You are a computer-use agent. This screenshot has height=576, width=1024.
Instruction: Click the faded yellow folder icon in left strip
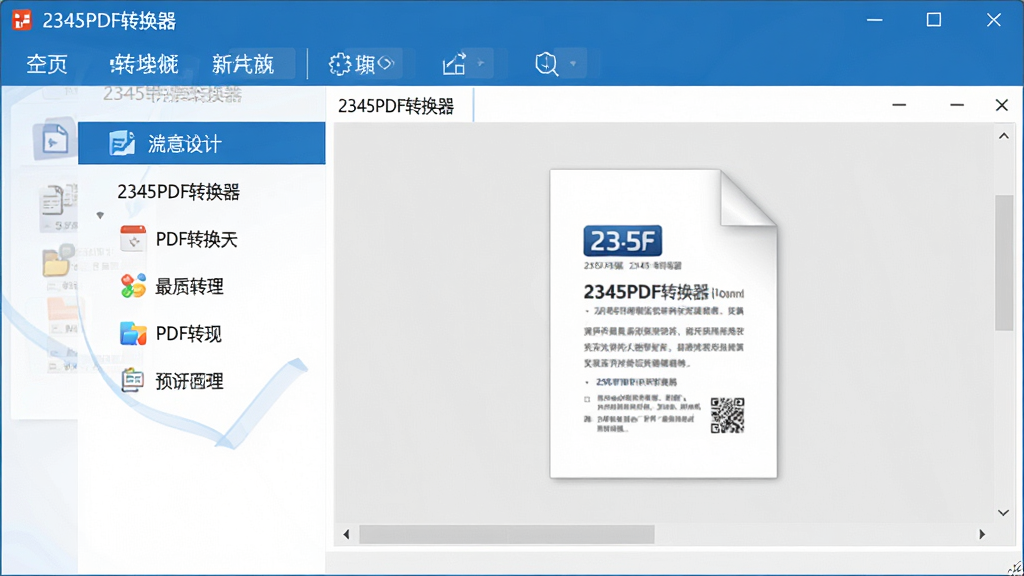[x=58, y=263]
